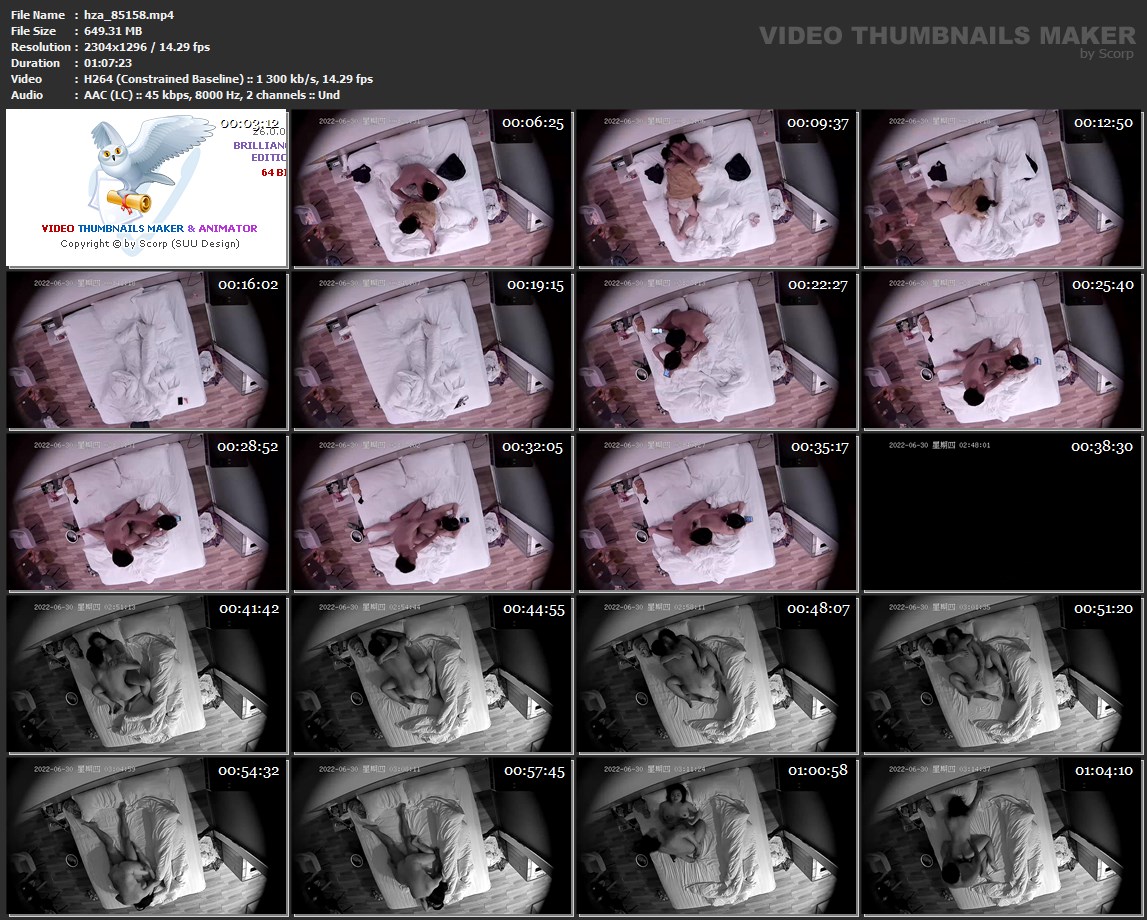Click the 00:48:07 thumbnail

pyautogui.click(x=717, y=674)
